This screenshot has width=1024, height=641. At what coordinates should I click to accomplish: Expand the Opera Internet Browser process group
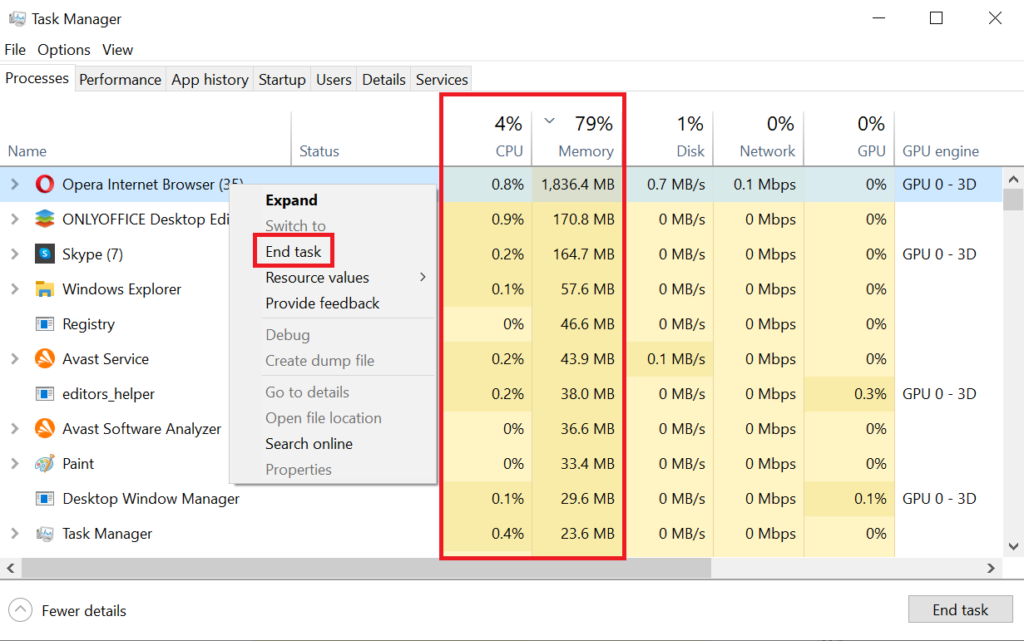point(14,184)
